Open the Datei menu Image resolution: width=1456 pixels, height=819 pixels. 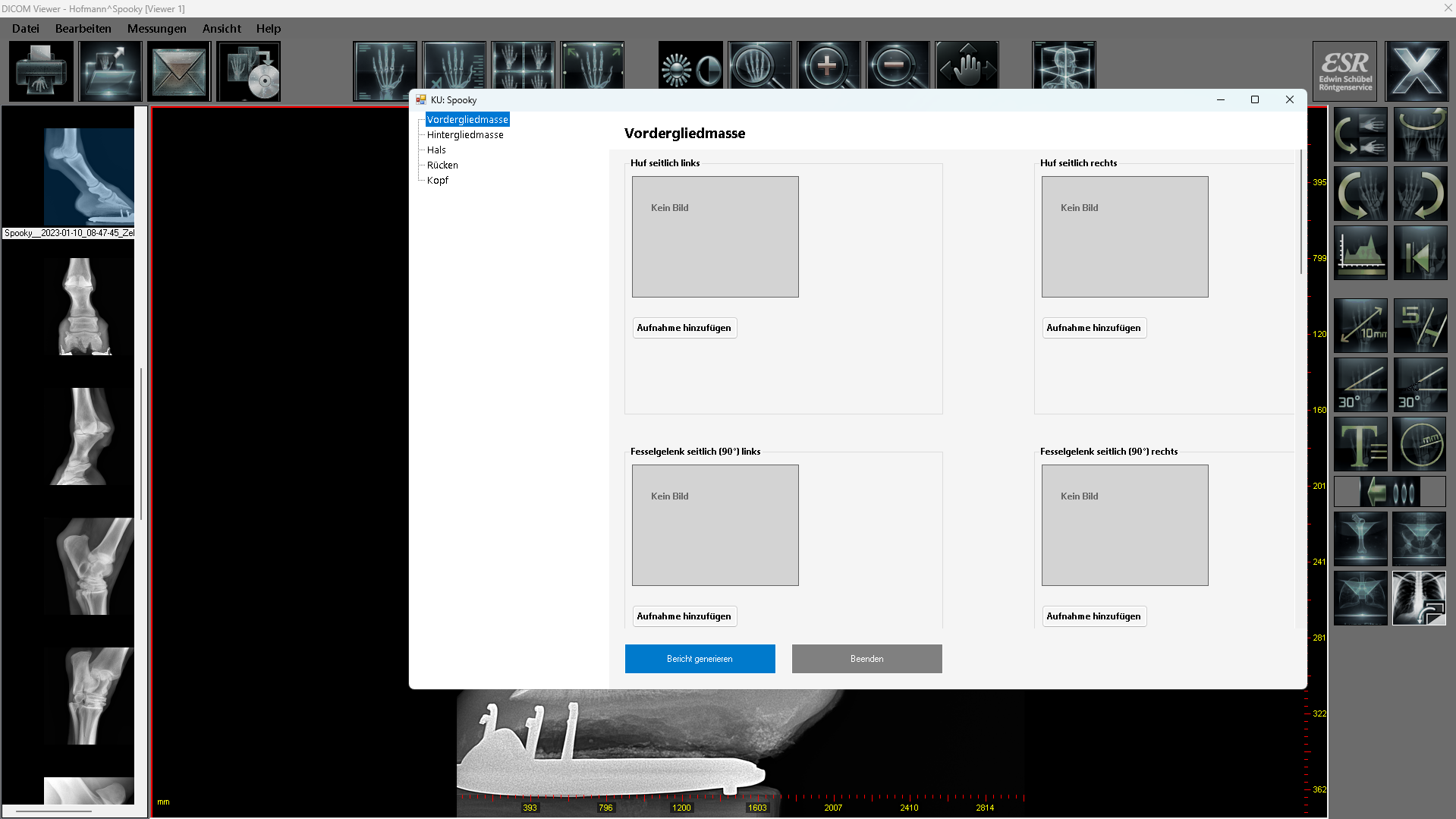pos(26,28)
